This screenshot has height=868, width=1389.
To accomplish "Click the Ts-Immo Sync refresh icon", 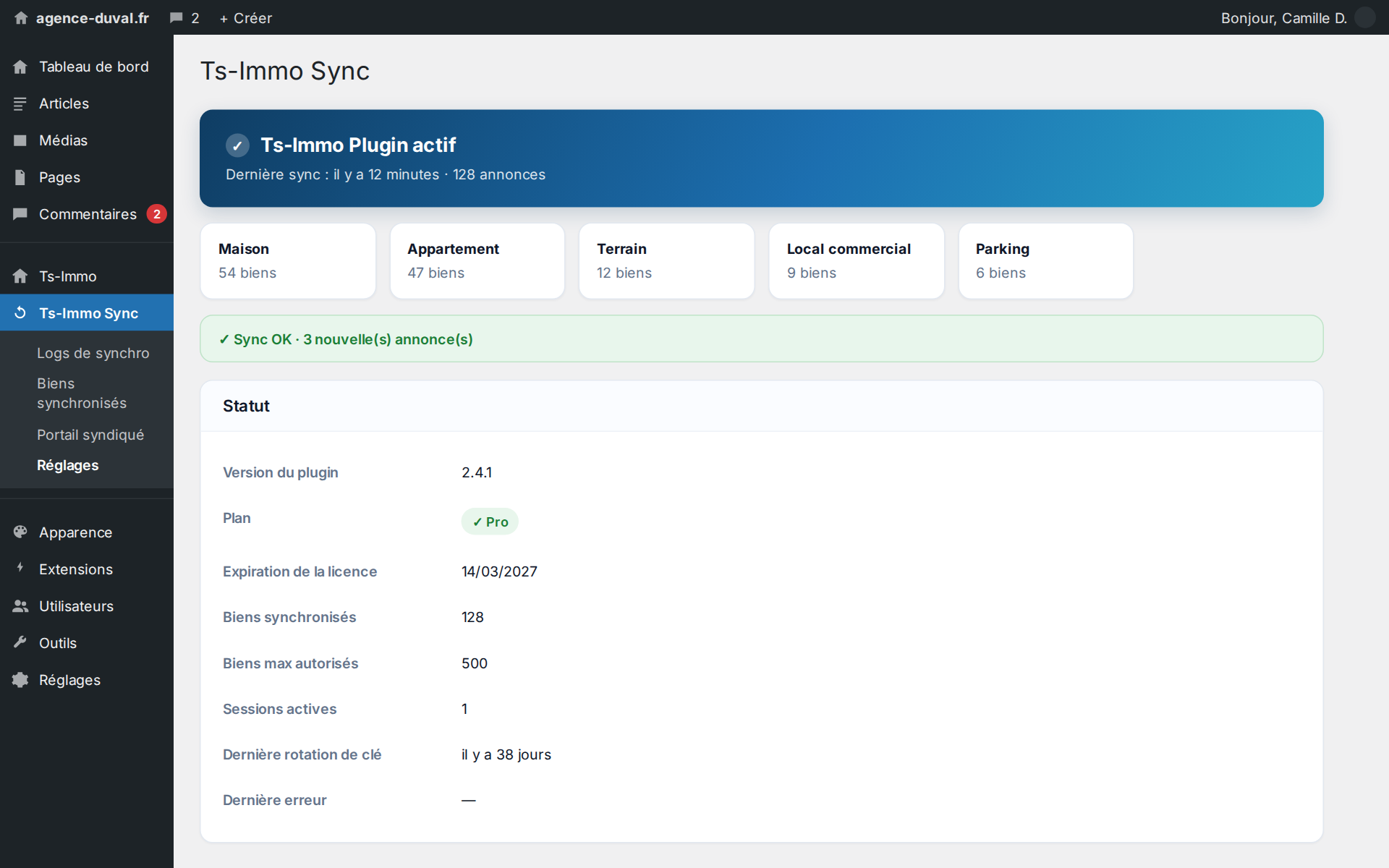I will 20,312.
